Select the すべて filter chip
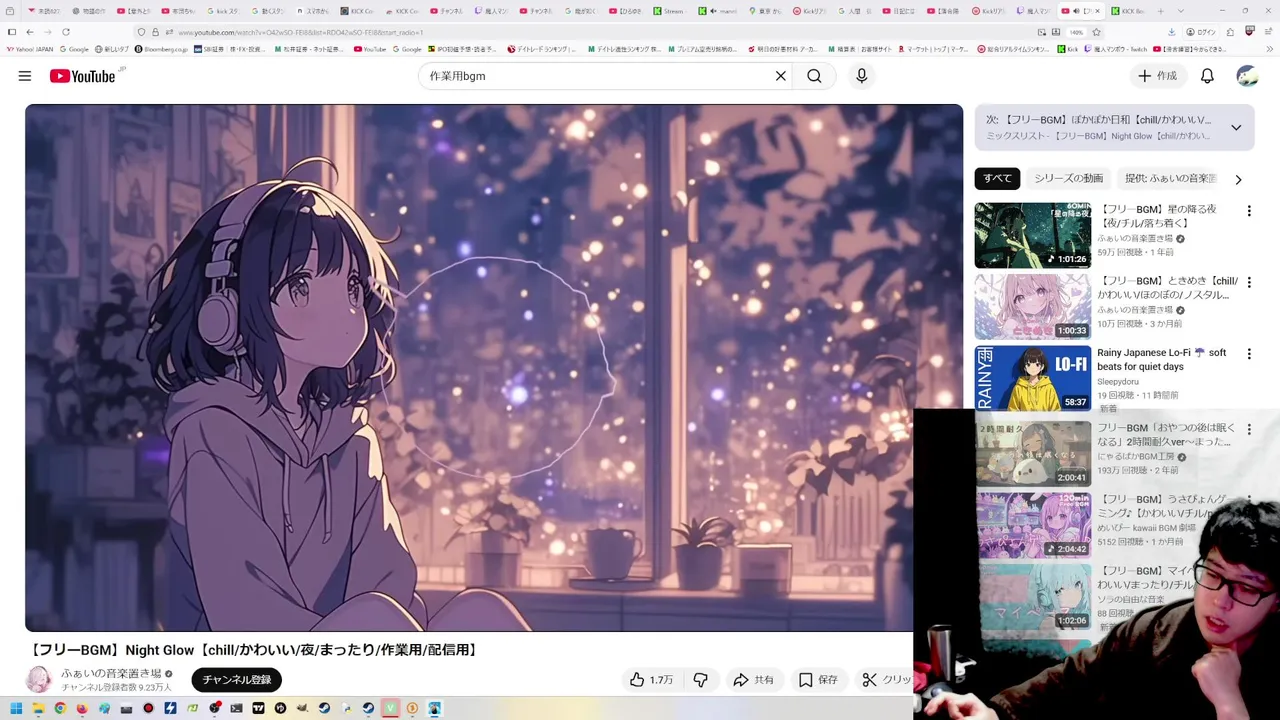 [997, 178]
